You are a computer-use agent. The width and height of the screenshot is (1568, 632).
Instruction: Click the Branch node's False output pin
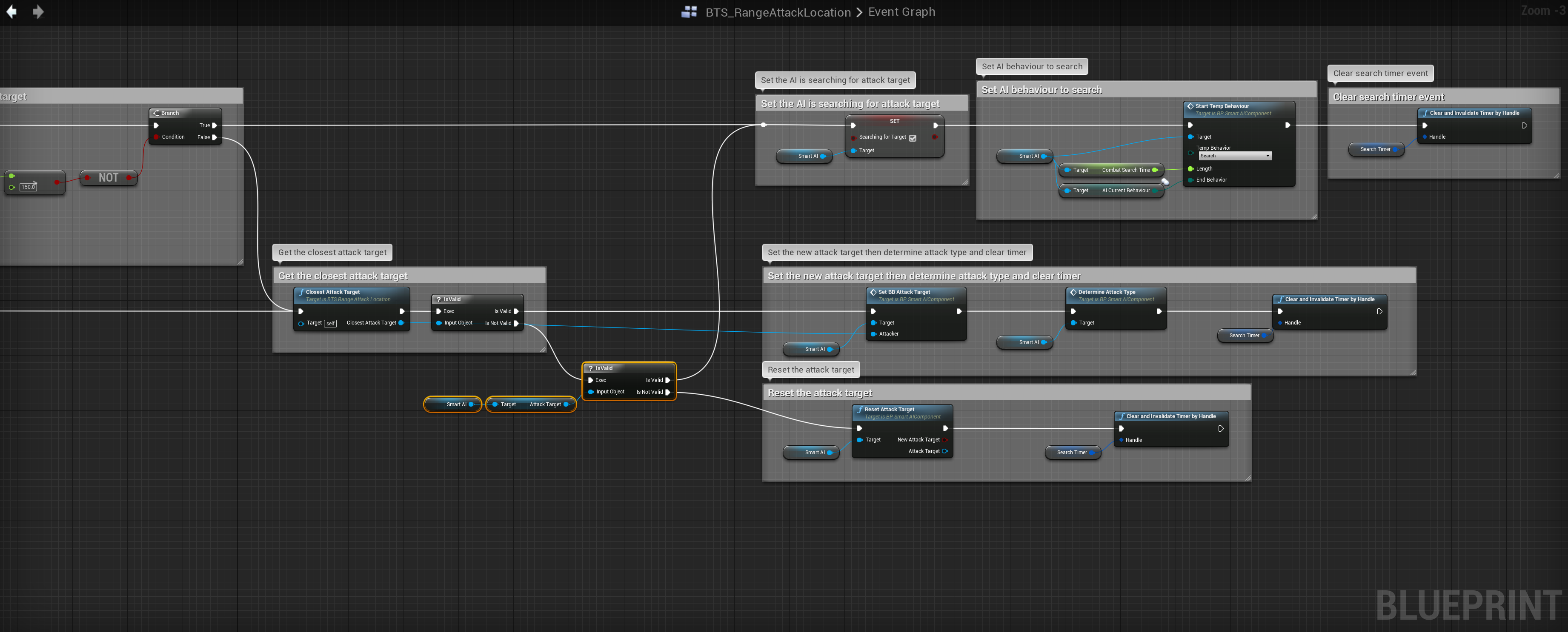[214, 137]
